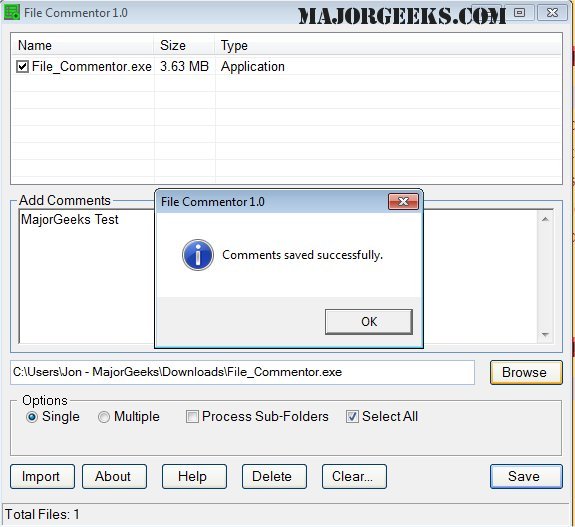Click the file path input field
This screenshot has width=575, height=527.
[242, 372]
